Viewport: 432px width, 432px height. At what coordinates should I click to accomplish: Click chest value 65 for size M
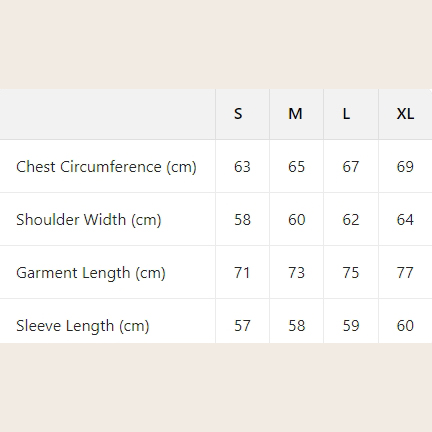click(x=297, y=167)
